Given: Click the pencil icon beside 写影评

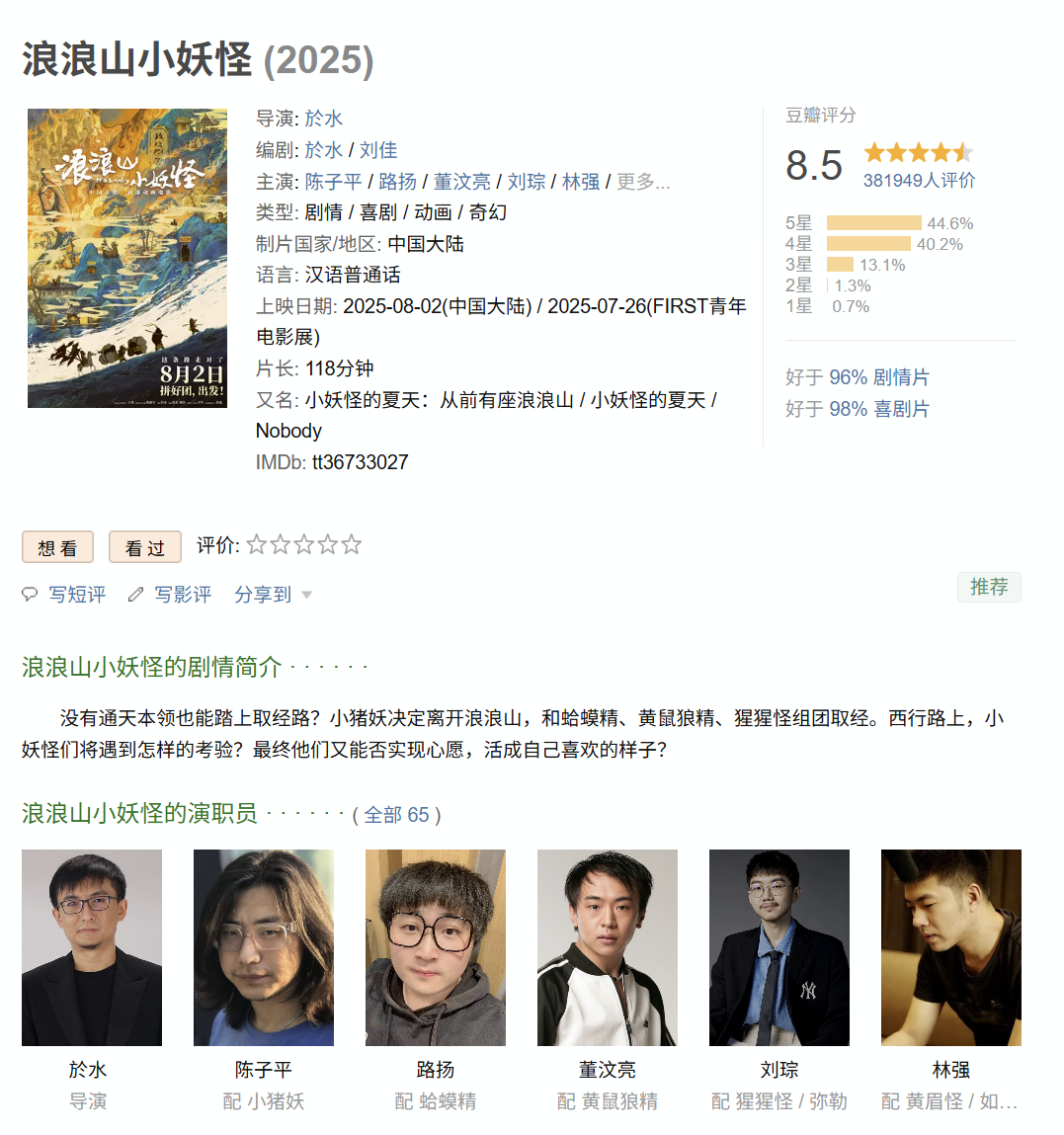Looking at the screenshot, I should [135, 595].
